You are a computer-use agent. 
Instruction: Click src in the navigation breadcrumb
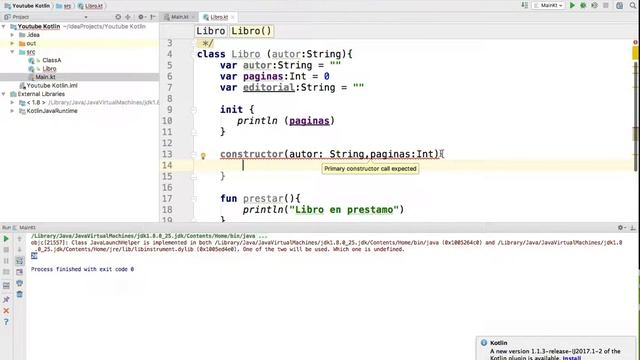(x=64, y=6)
